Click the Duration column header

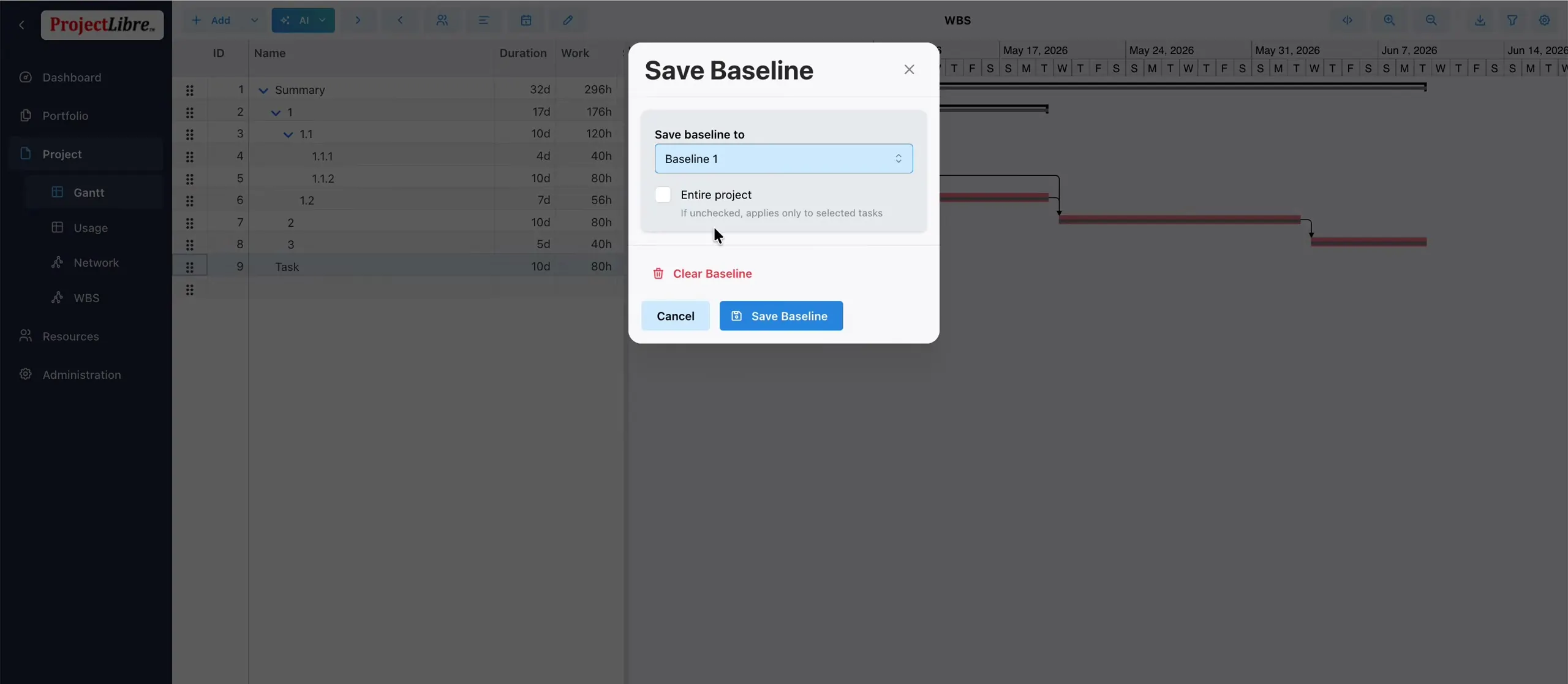click(x=522, y=53)
